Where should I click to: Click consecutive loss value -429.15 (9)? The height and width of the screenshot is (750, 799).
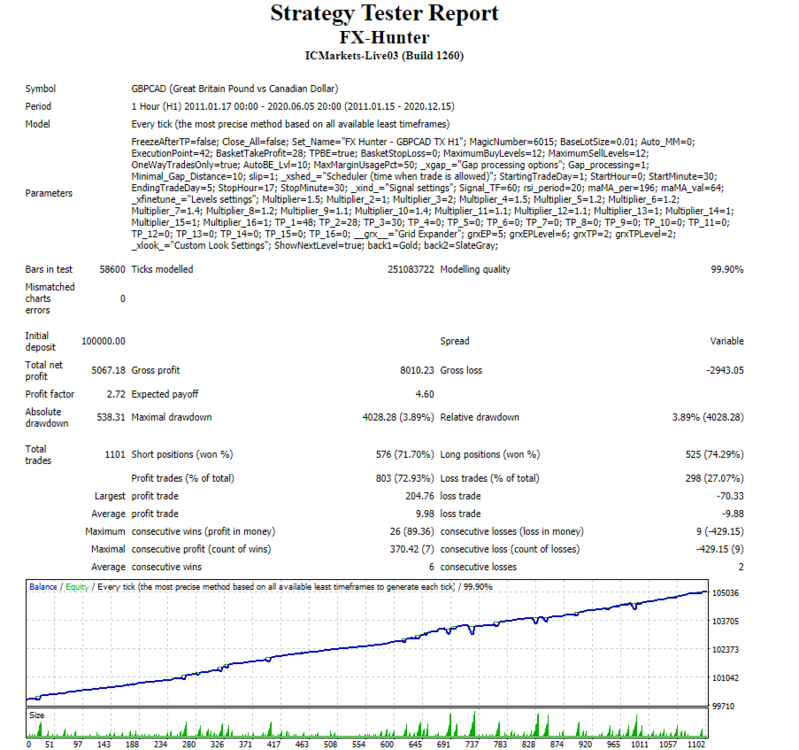(x=720, y=550)
